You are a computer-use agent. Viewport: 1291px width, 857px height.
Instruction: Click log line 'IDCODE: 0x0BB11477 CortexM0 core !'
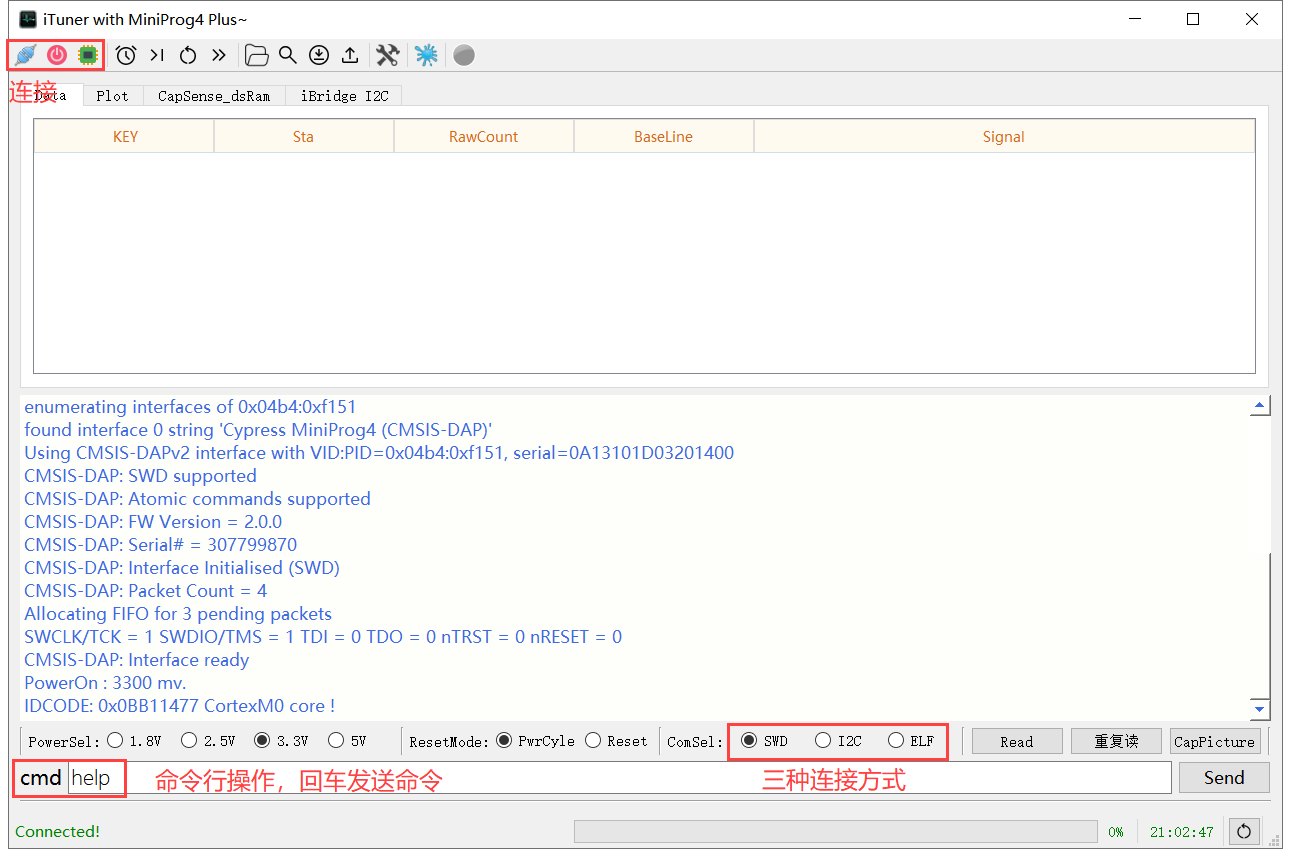point(180,706)
